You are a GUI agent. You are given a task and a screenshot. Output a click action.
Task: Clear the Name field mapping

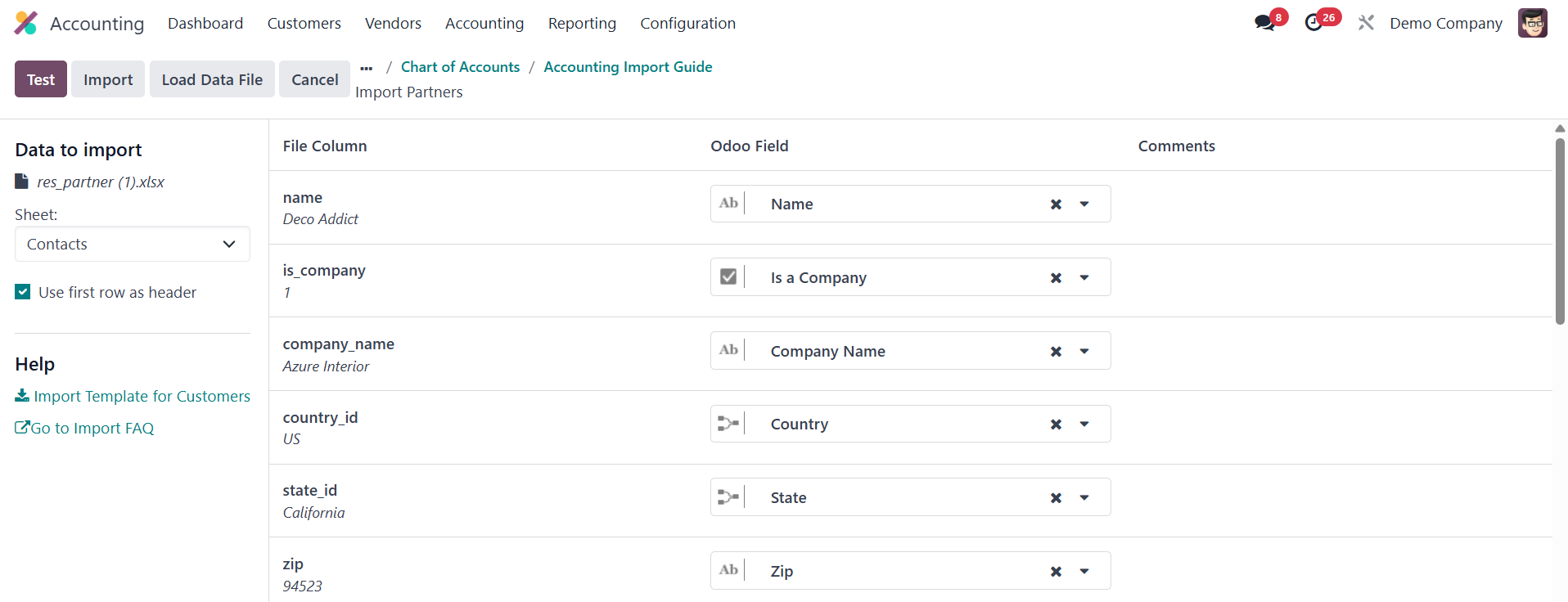(1056, 204)
